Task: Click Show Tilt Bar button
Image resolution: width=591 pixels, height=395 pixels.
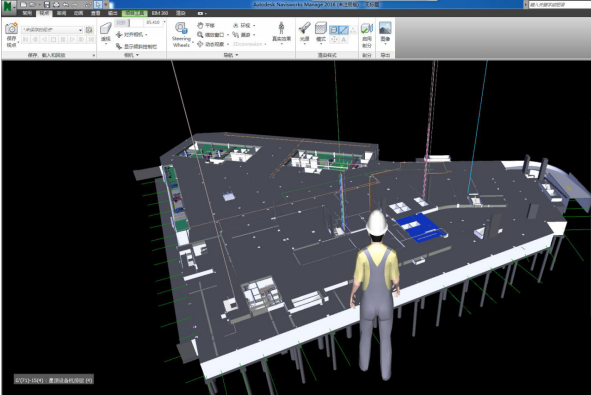Action: click(136, 46)
